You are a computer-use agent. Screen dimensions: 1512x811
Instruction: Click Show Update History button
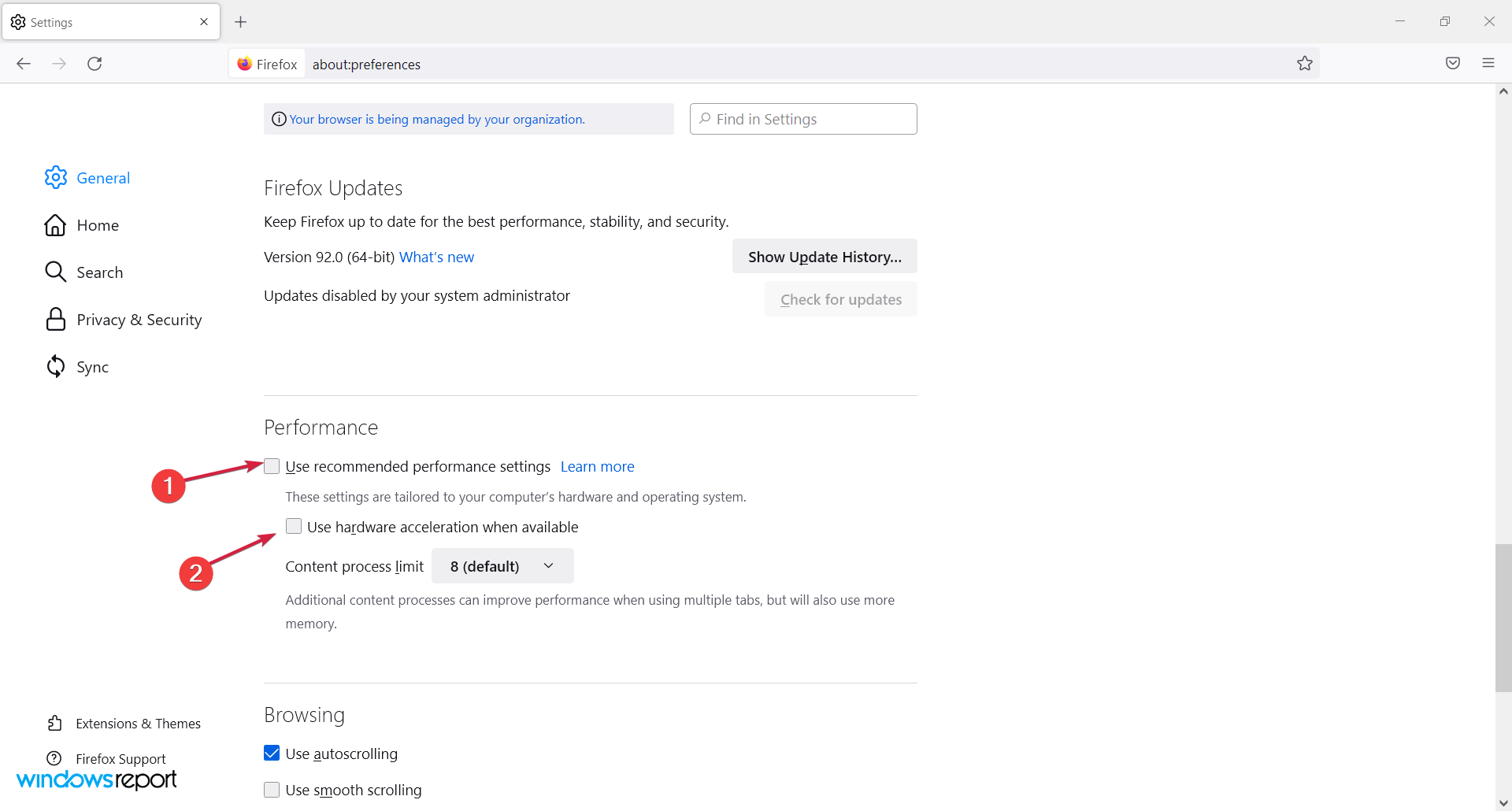(825, 257)
